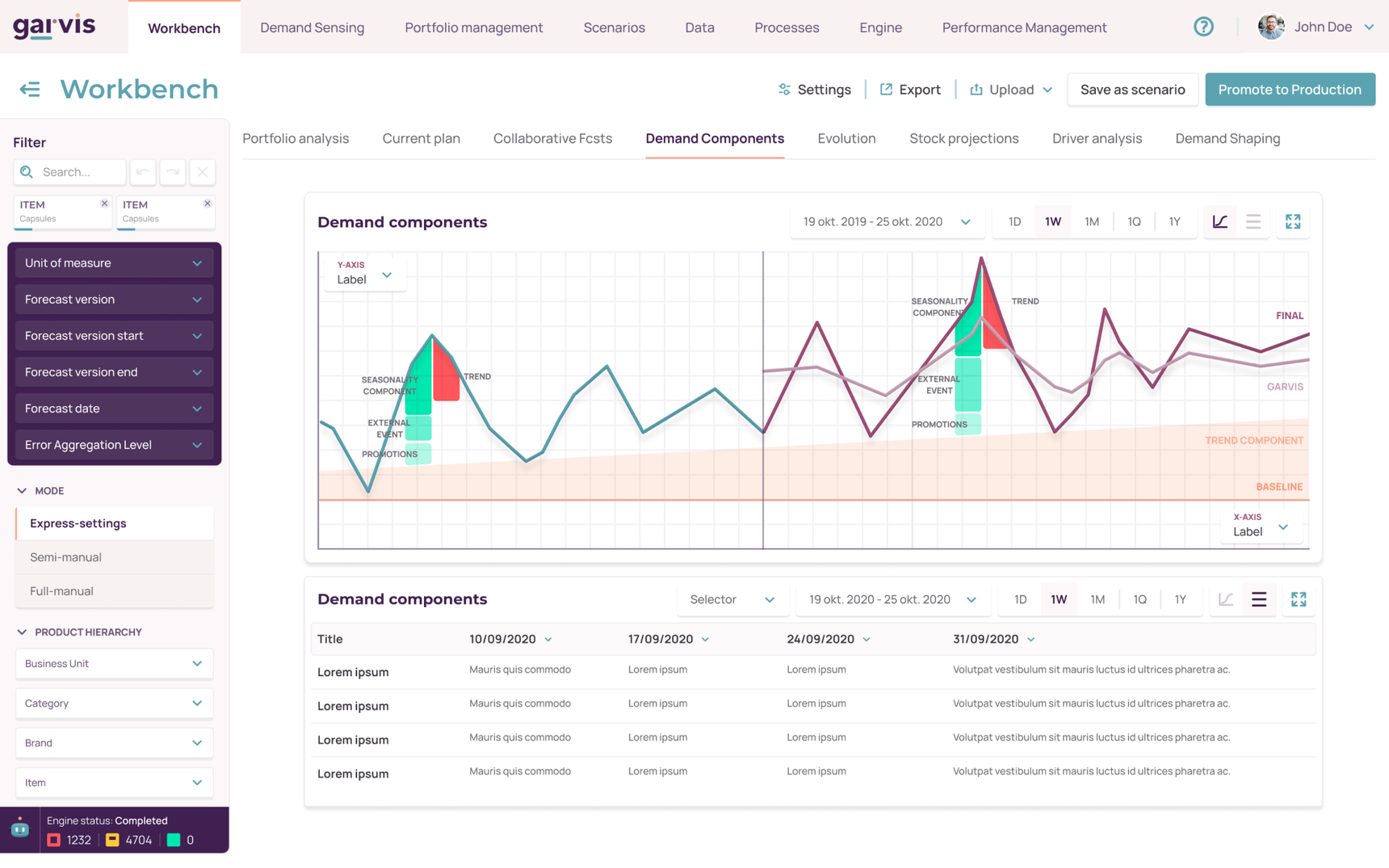Click the back arrow beside Workbench title
Viewport: 1389px width, 868px height.
30,89
